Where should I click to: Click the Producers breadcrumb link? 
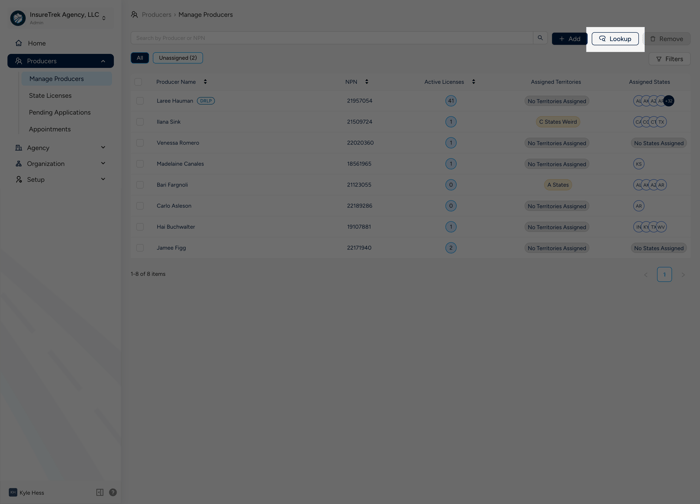[156, 15]
